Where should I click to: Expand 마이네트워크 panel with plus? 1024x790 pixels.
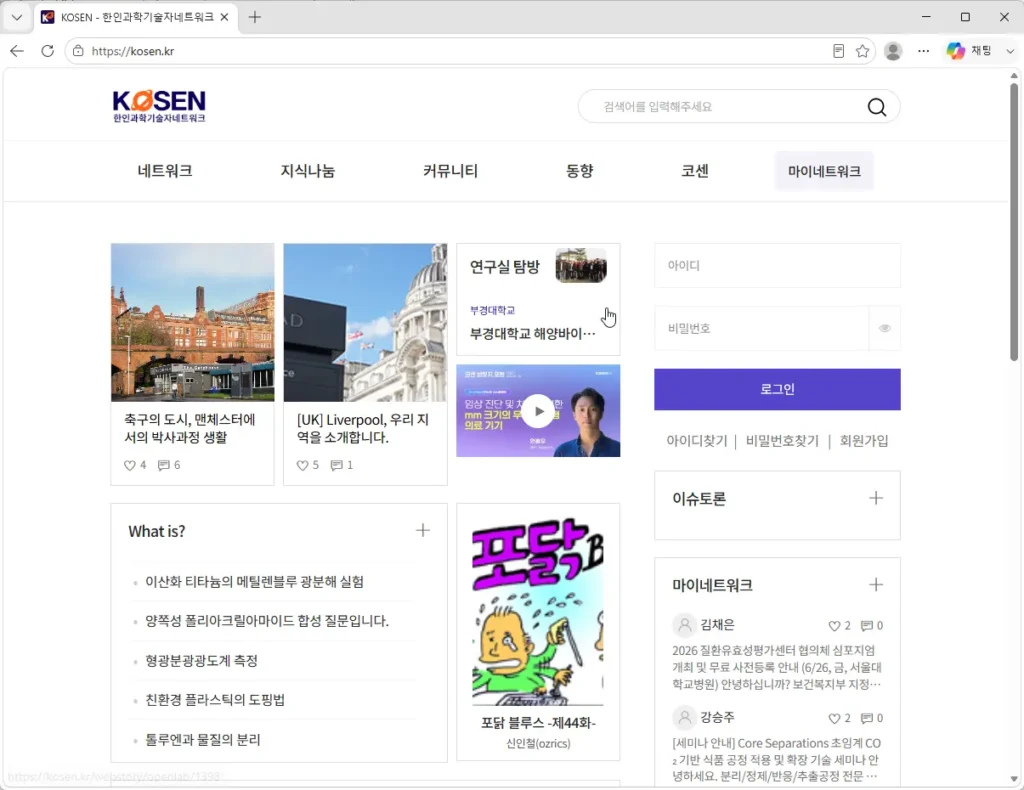876,584
